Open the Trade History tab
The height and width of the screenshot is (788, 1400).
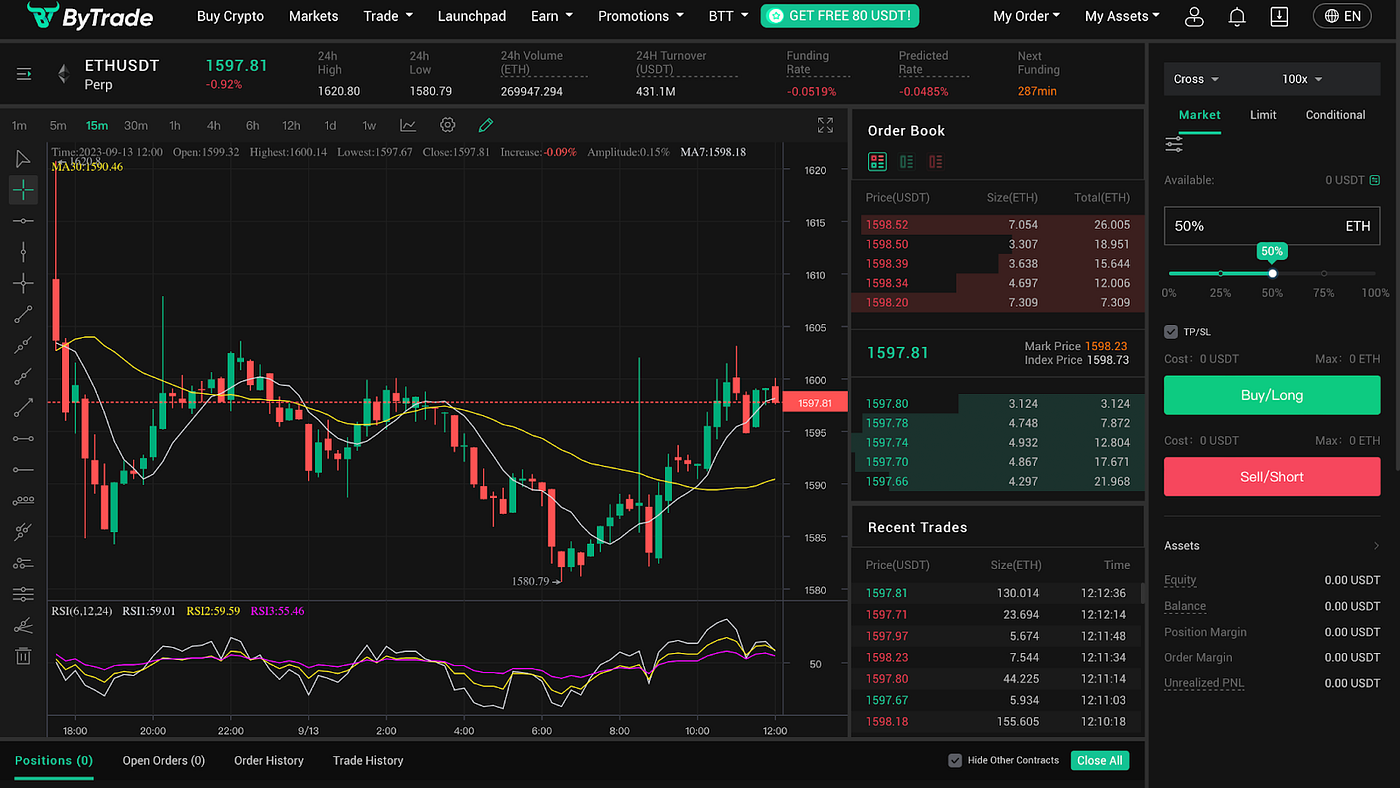[367, 760]
